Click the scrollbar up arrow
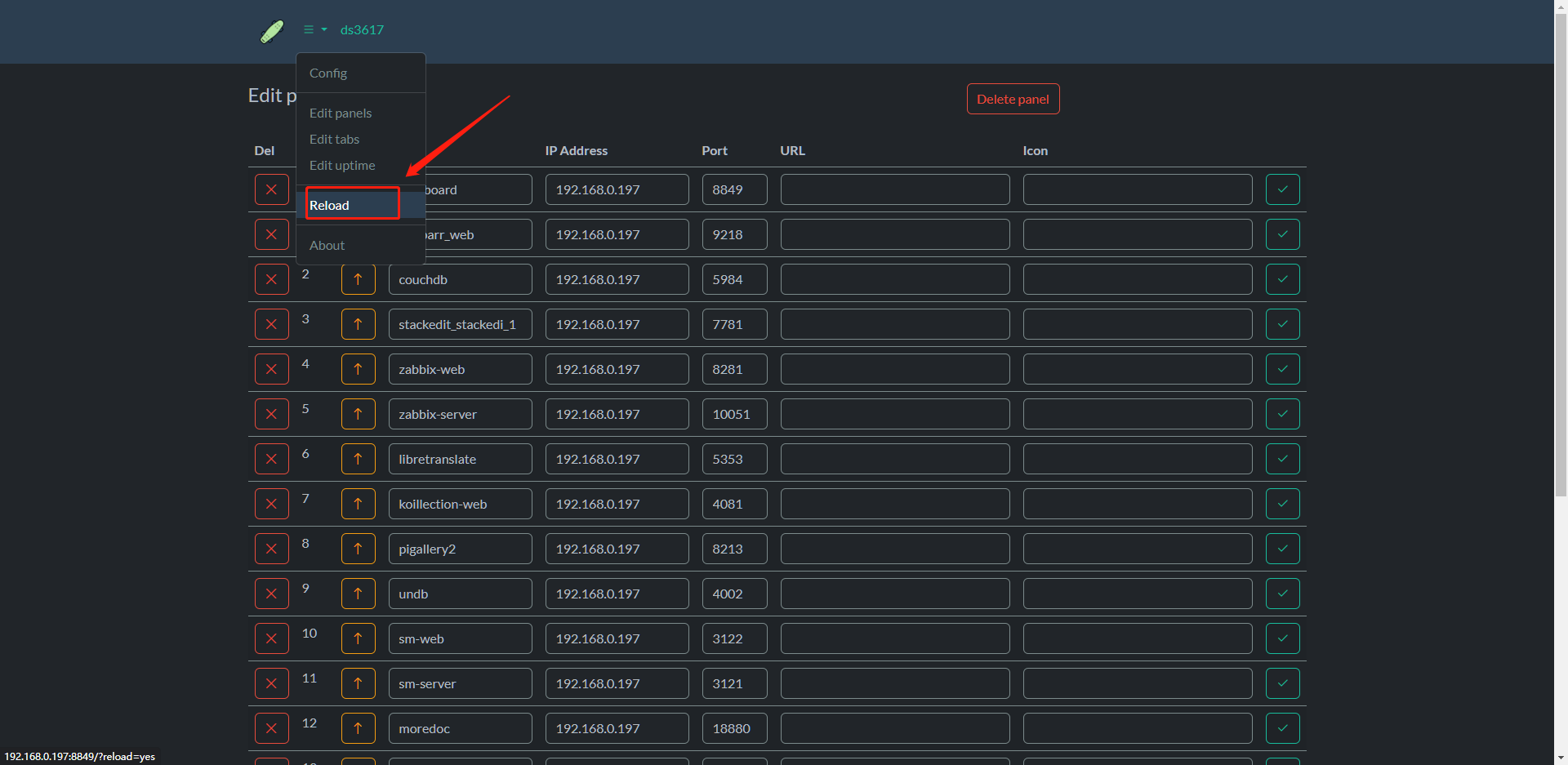The image size is (1568, 765). 1561,7
